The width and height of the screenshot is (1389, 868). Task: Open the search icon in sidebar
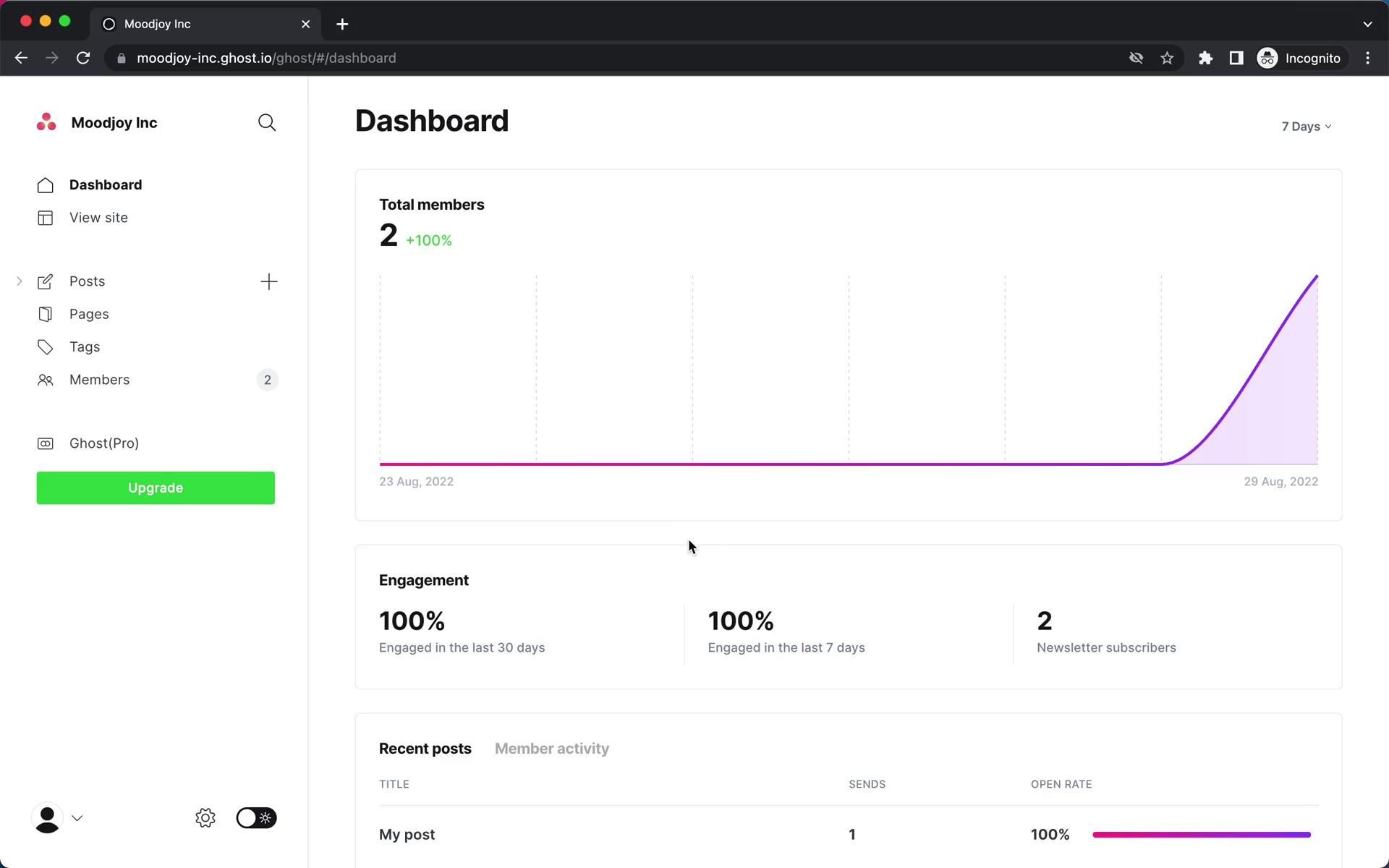pyautogui.click(x=267, y=123)
